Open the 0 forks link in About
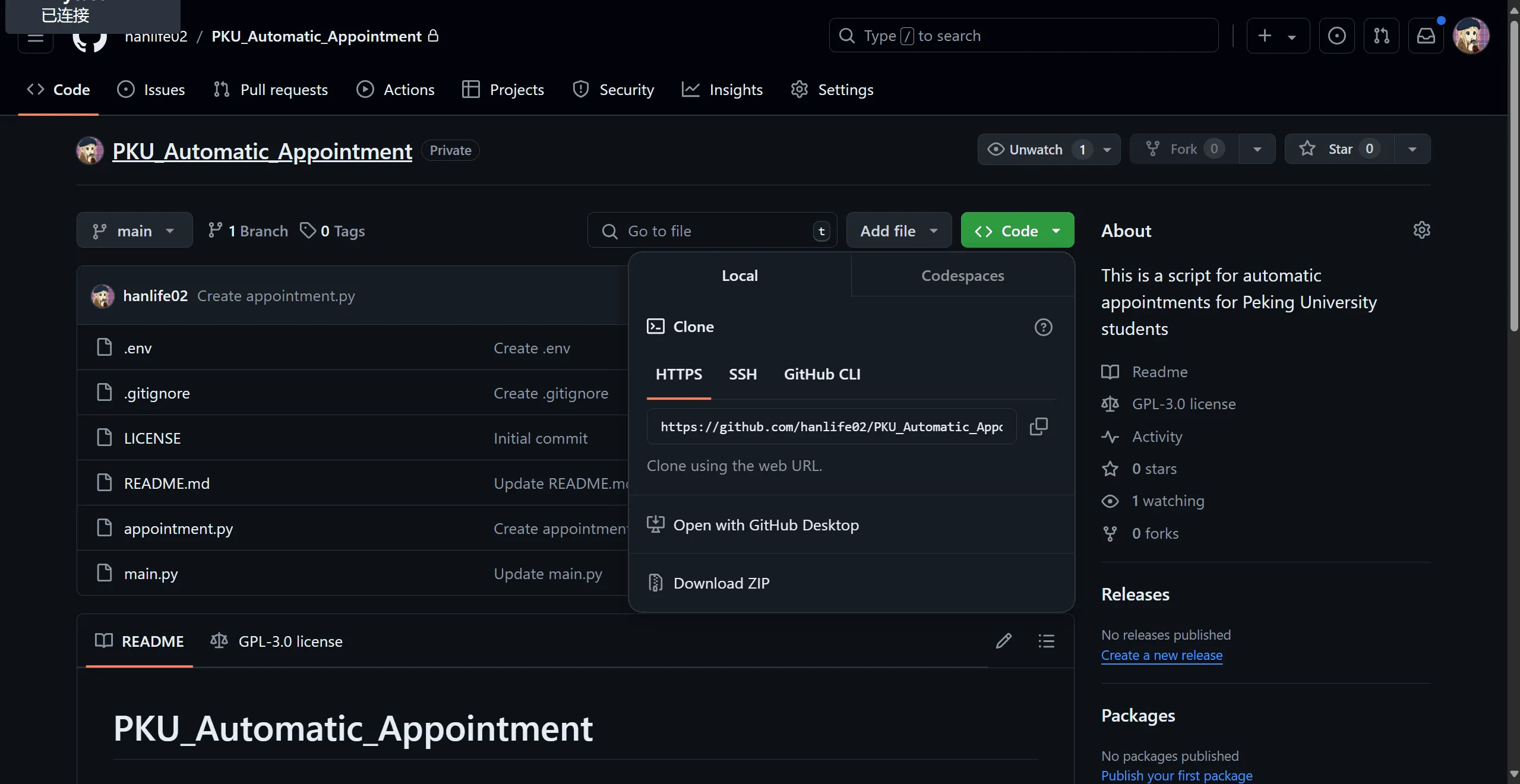Image resolution: width=1520 pixels, height=784 pixels. pos(1140,533)
